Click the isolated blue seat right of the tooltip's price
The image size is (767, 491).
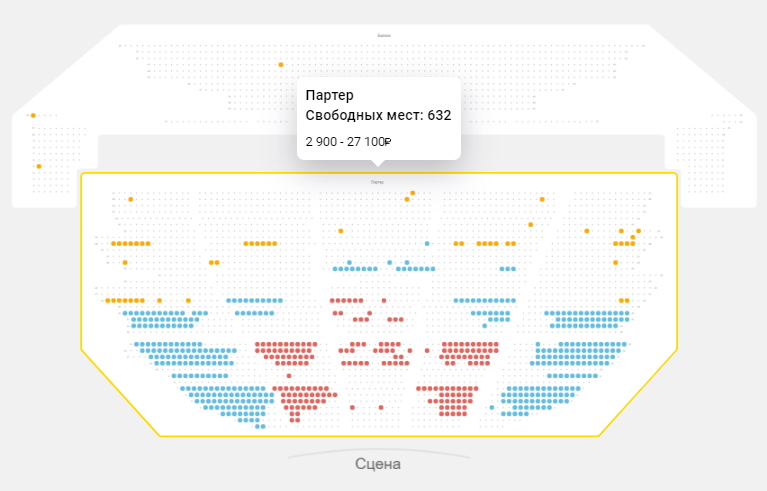click(x=427, y=243)
